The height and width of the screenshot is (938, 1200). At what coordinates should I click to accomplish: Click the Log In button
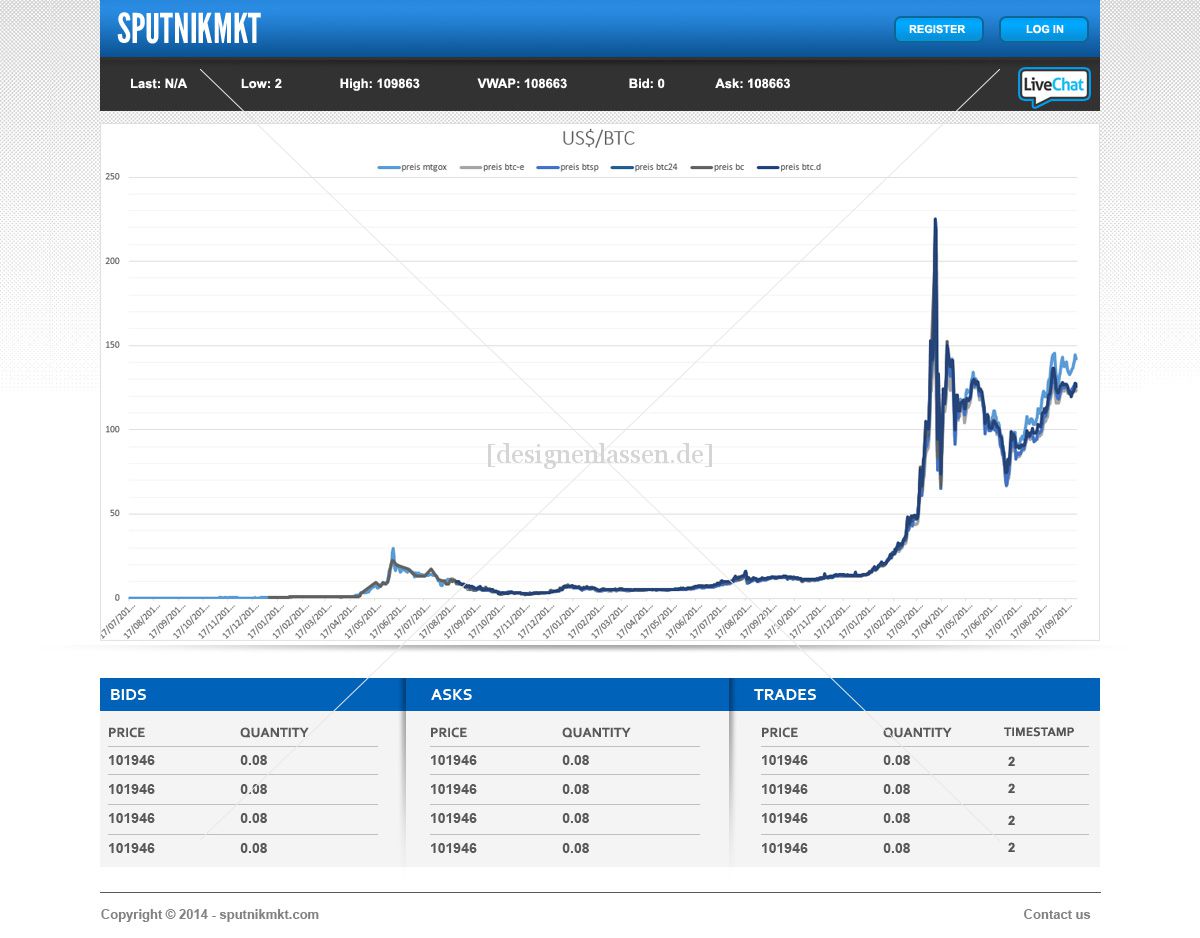(1044, 29)
